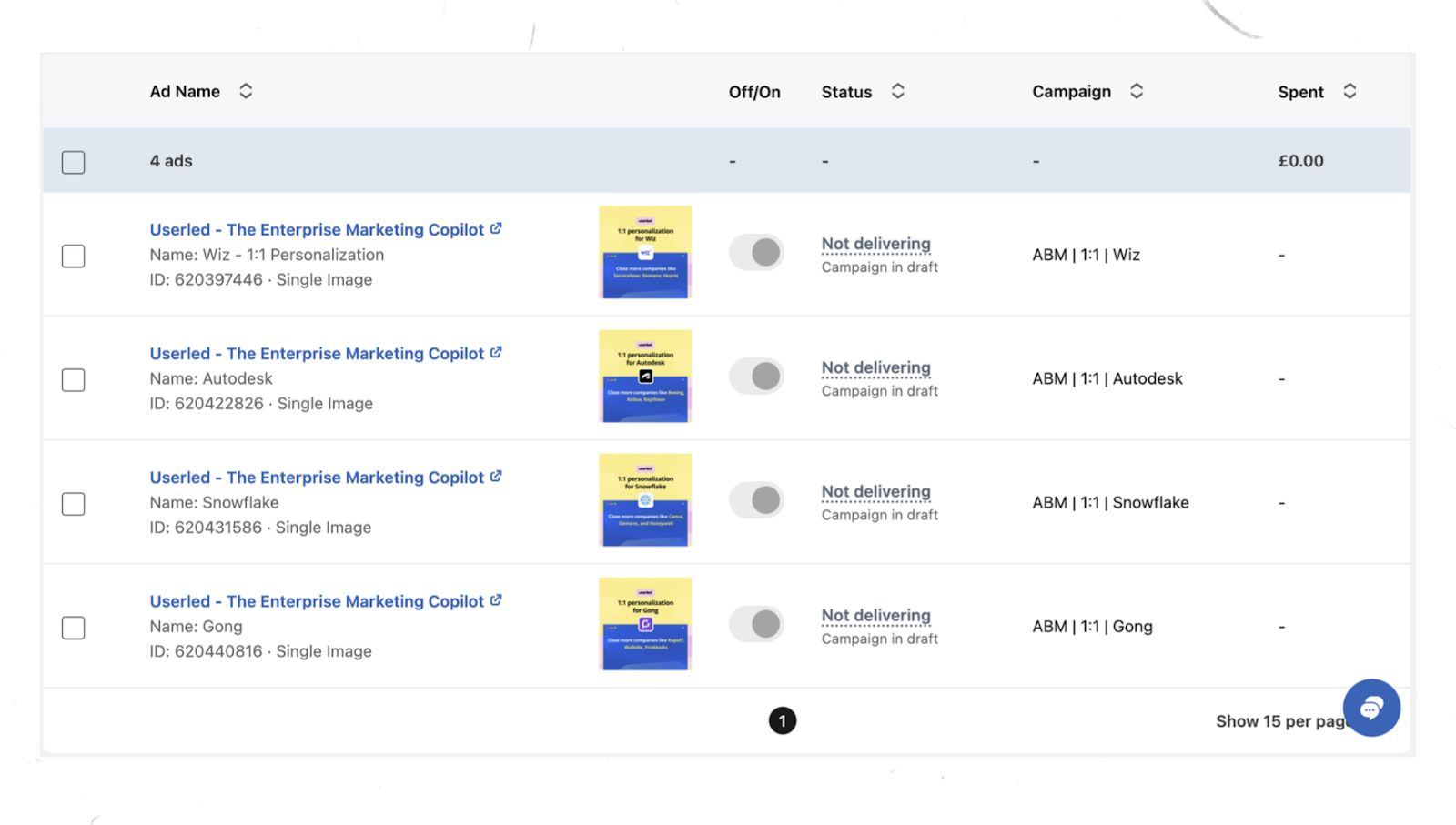This screenshot has height=825, width=1456.
Task: Click 'Name: Gong' text
Action: click(196, 626)
